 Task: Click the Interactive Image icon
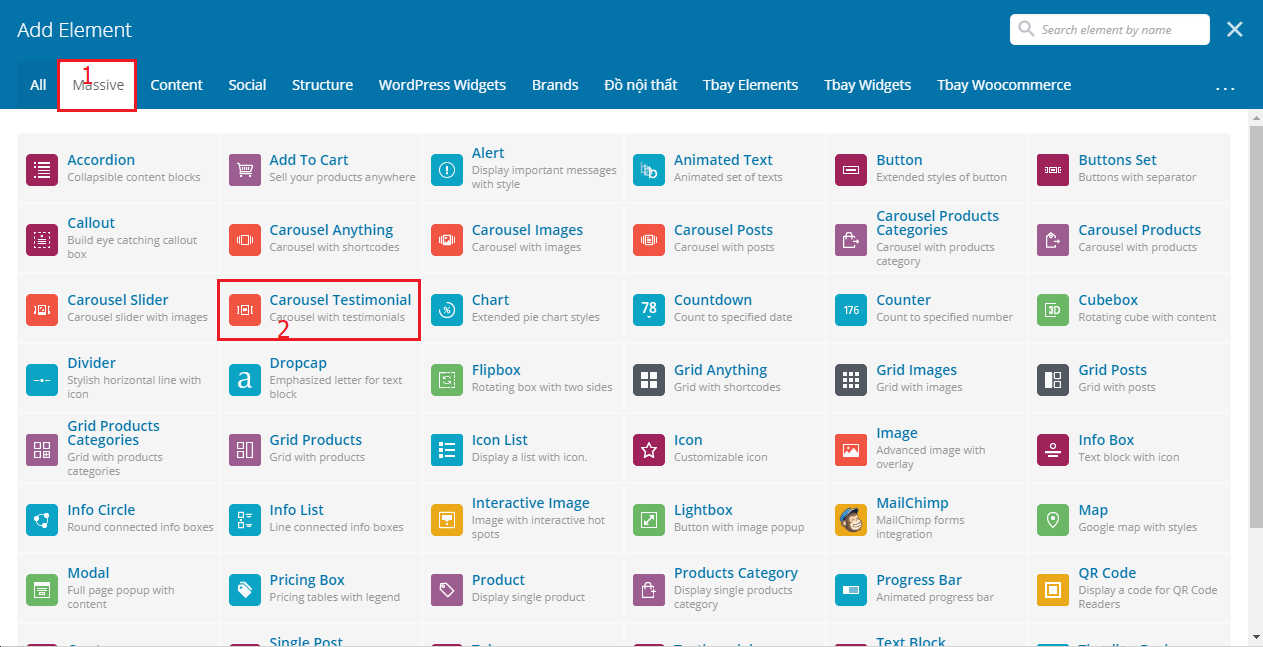(447, 520)
